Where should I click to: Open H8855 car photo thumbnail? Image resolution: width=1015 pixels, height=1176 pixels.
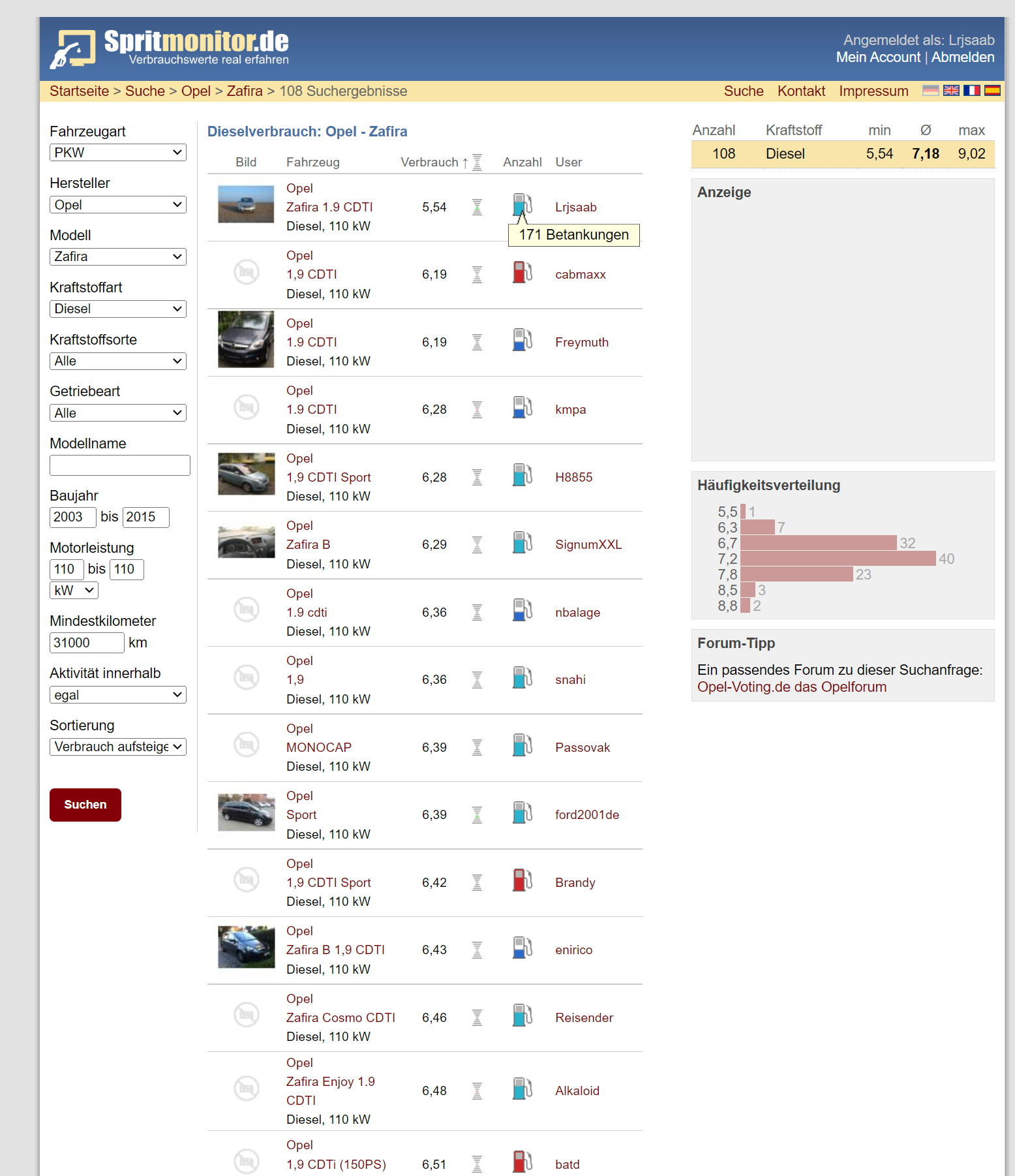pos(246,474)
